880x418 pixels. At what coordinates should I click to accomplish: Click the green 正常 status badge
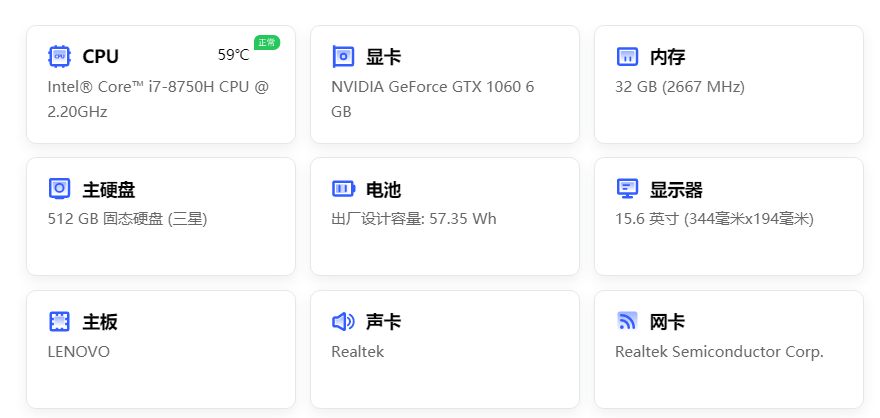point(267,43)
